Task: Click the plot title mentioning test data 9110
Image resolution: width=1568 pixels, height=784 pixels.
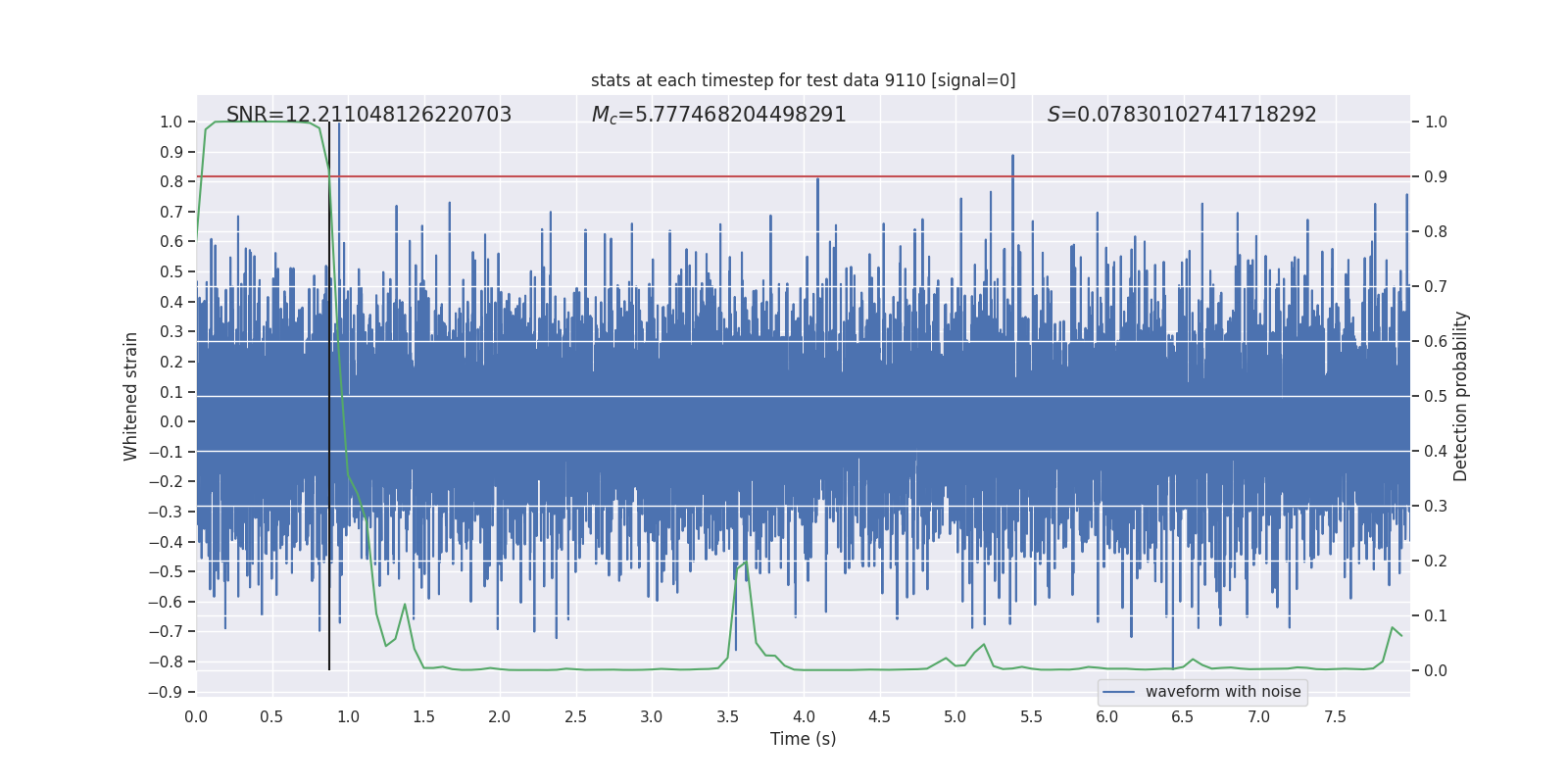Action: tap(803, 80)
